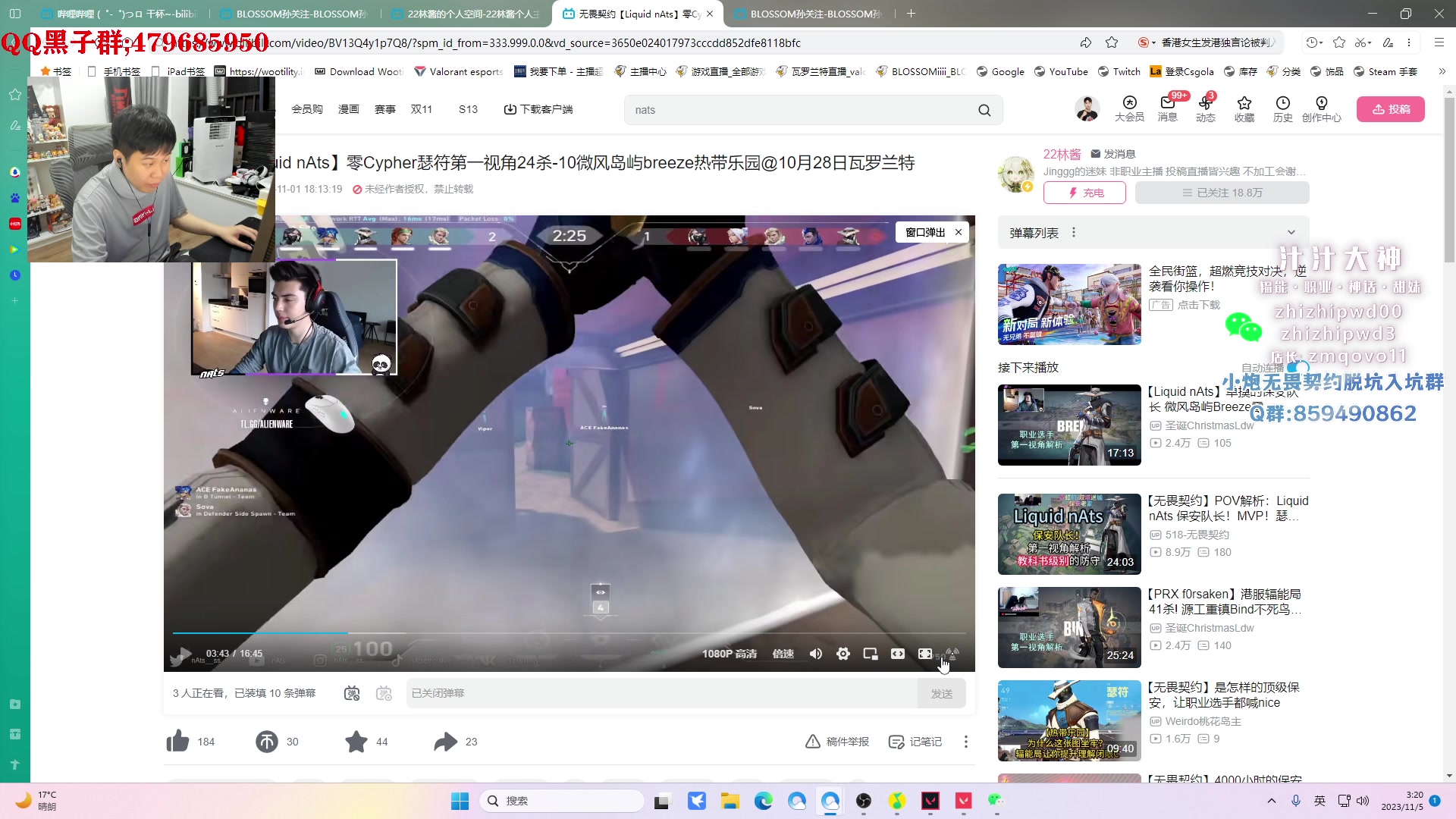This screenshot has width=1456, height=819.
Task: Expand the 弹幕列表 danmaku list chevron
Action: 1291,233
